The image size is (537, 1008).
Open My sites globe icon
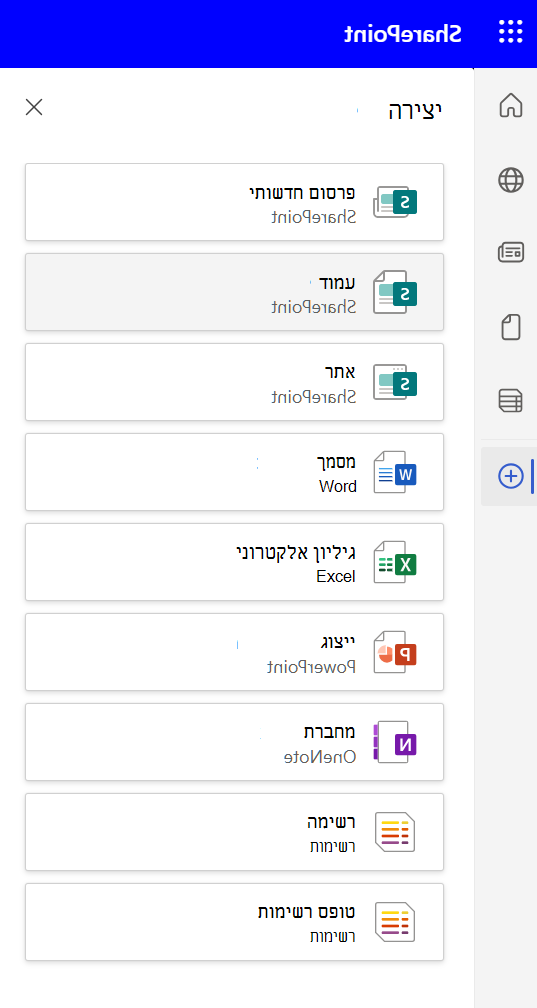511,180
